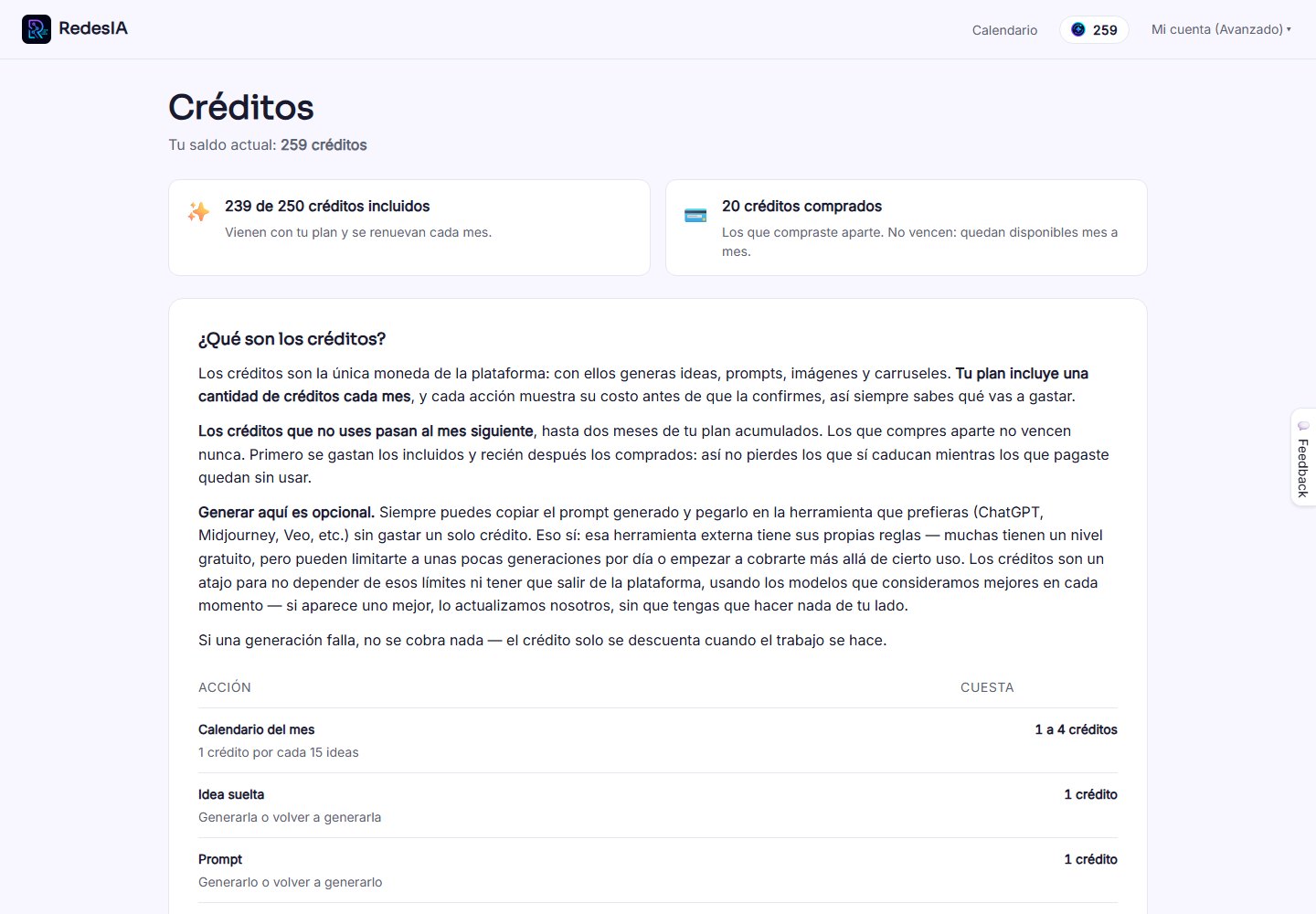Click the 'CUESTA' column header
This screenshot has width=1316, height=914.
(987, 687)
